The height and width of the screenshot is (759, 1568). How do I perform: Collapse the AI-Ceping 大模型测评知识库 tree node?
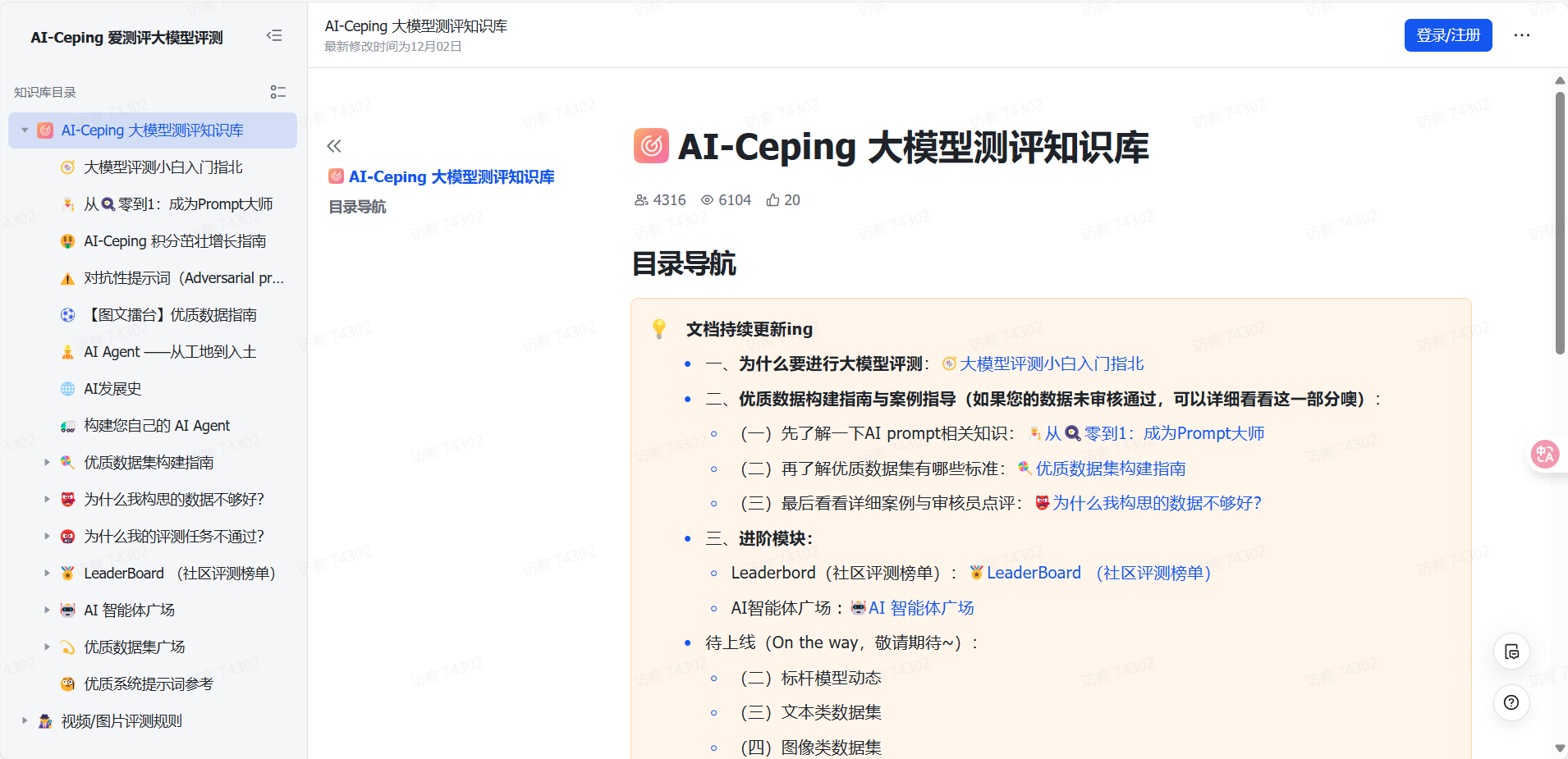tap(25, 130)
